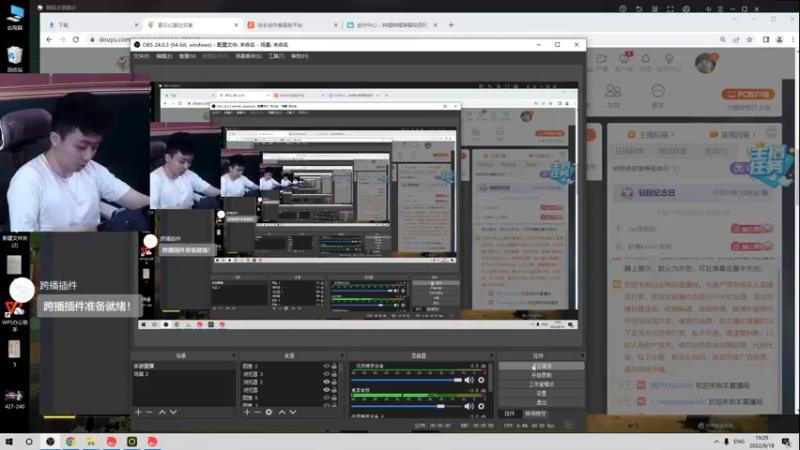Adjust the first mixer channel volume slider
This screenshot has height=450, width=800.
pyautogui.click(x=407, y=380)
